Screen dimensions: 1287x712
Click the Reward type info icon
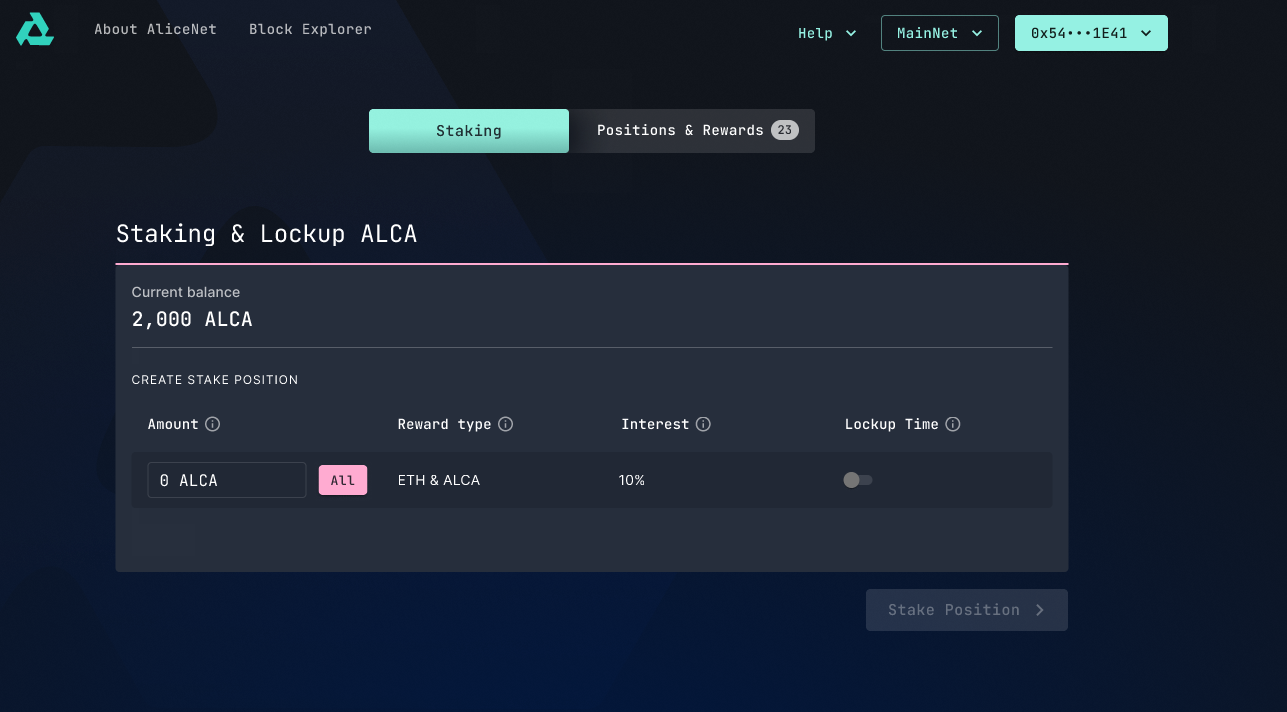click(x=508, y=424)
